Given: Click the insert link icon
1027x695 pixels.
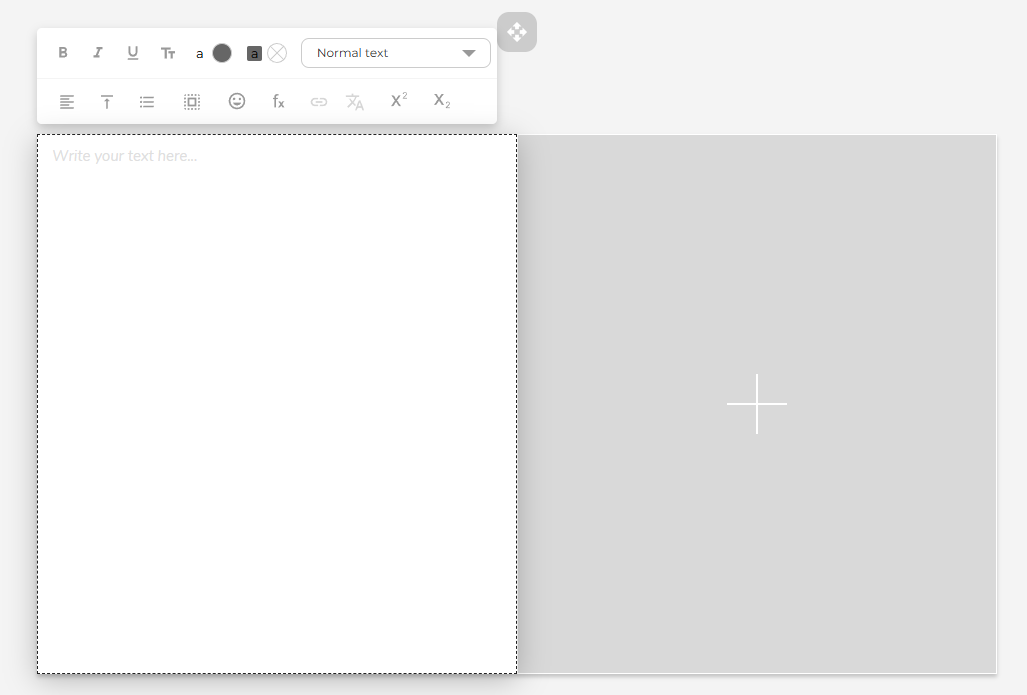Looking at the screenshot, I should coord(318,101).
